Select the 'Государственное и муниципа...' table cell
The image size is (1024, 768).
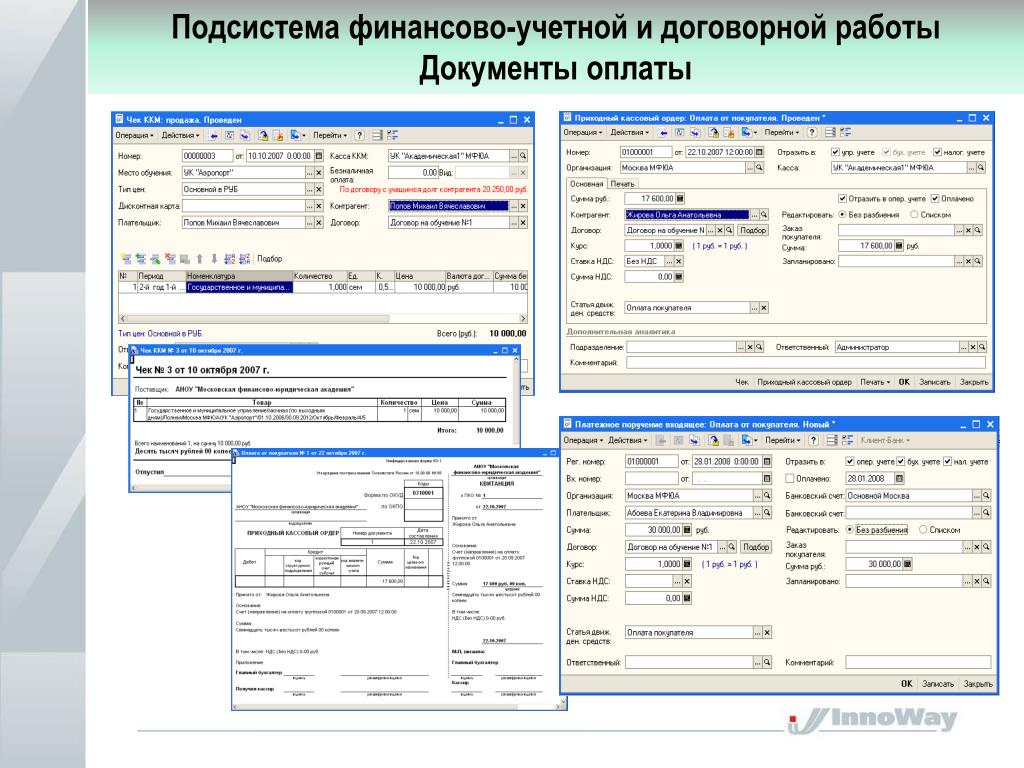pyautogui.click(x=239, y=287)
